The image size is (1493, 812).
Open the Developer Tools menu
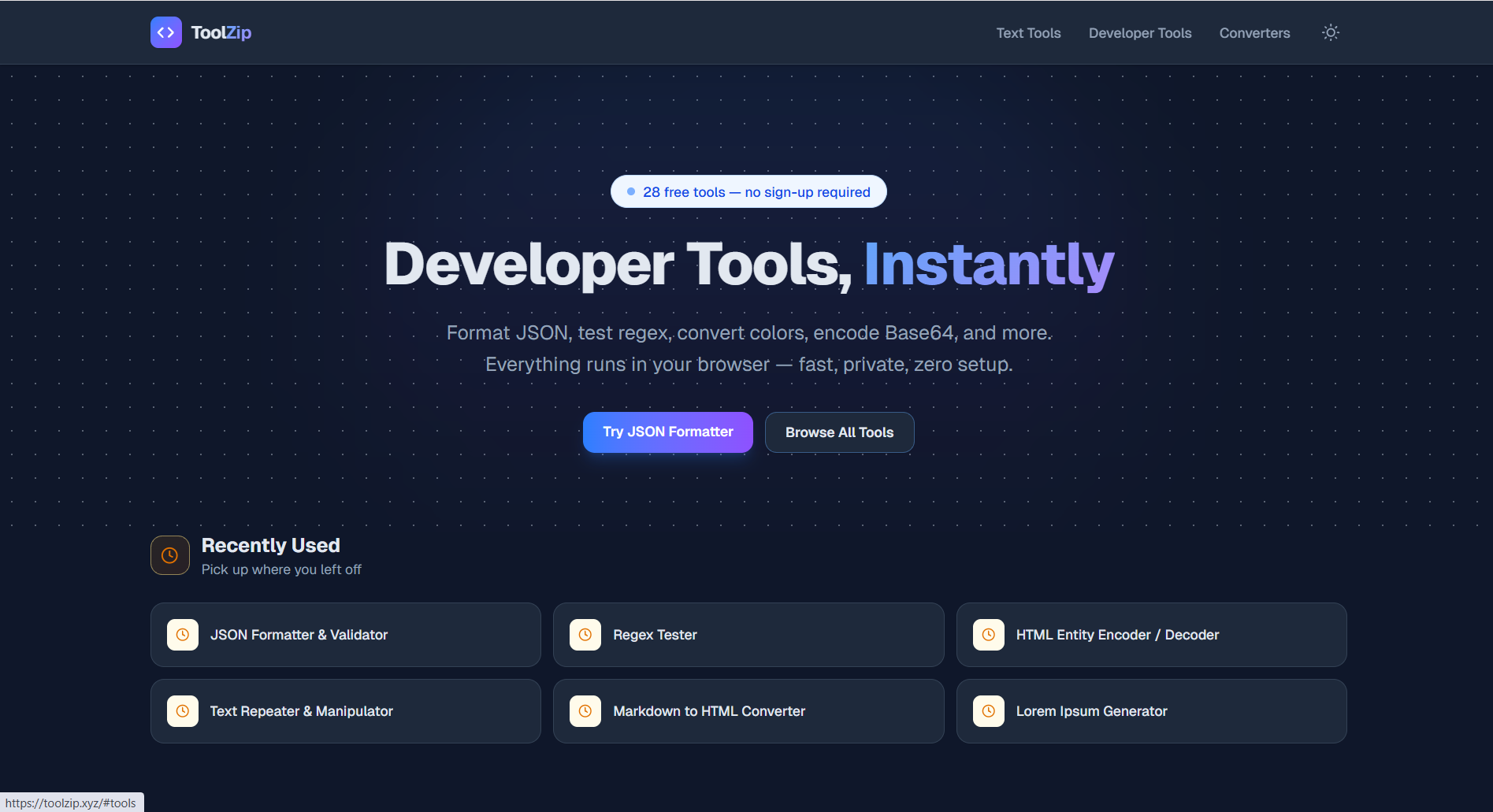coord(1140,33)
